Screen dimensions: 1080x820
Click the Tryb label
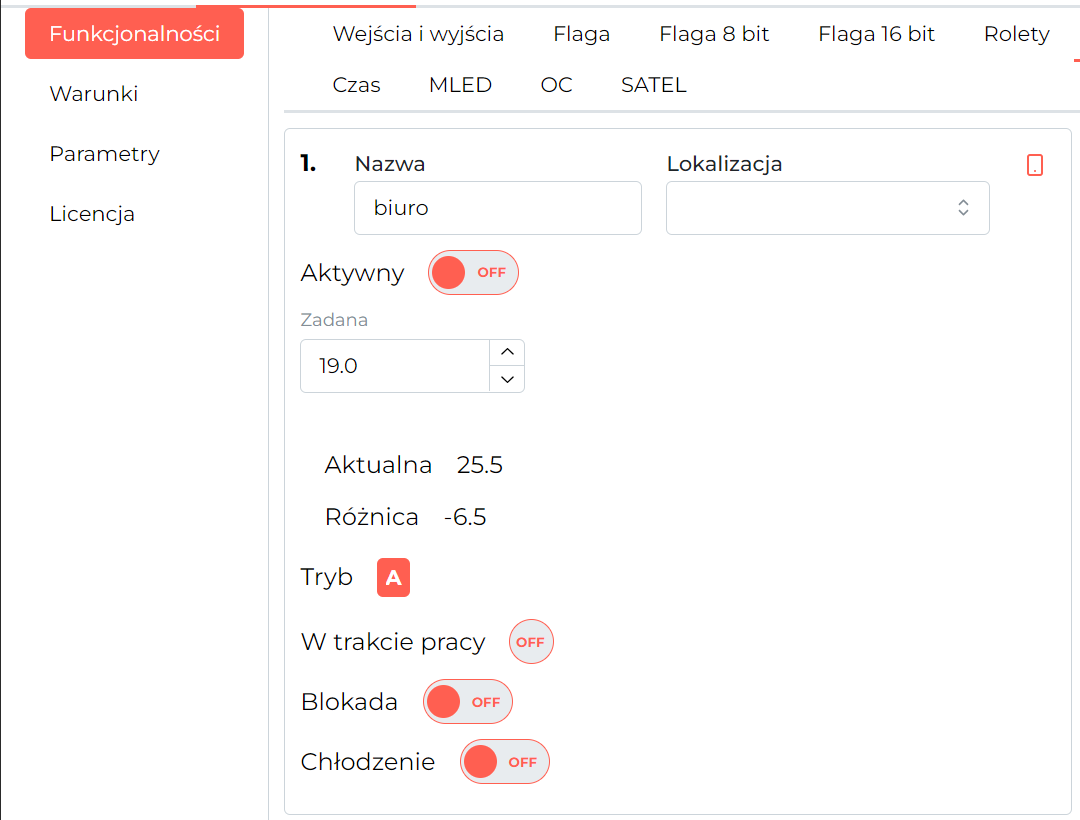point(326,577)
